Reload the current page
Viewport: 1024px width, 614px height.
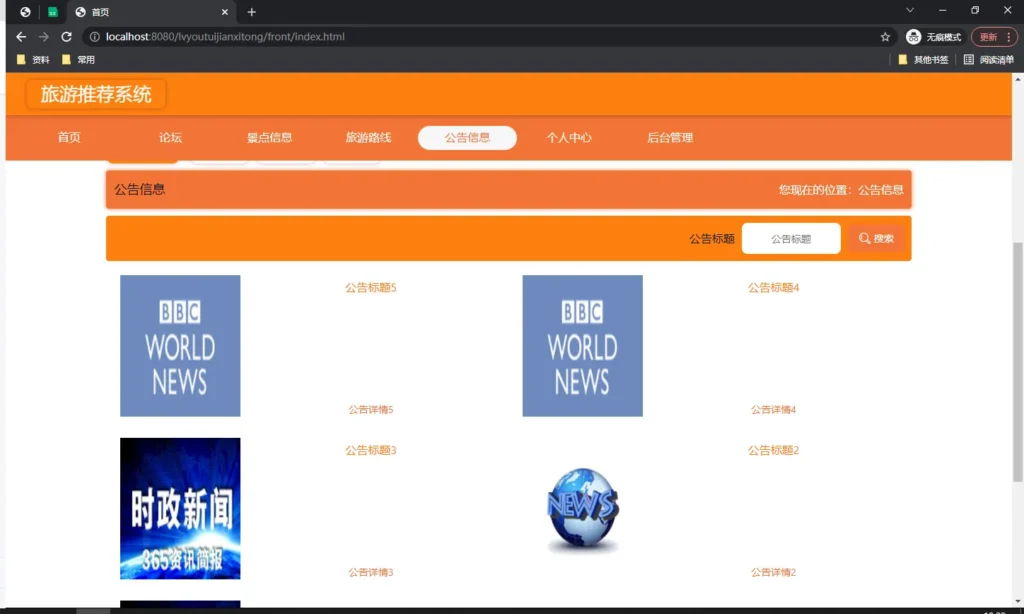[66, 36]
